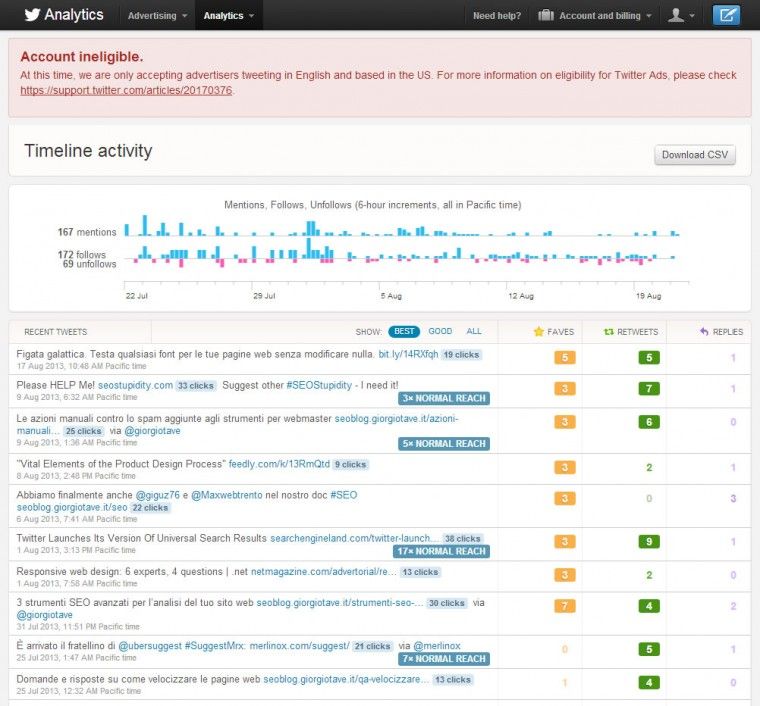760x706 pixels.
Task: Click the 7 faves badge on strumenti SEO tweet
Action: 565,606
